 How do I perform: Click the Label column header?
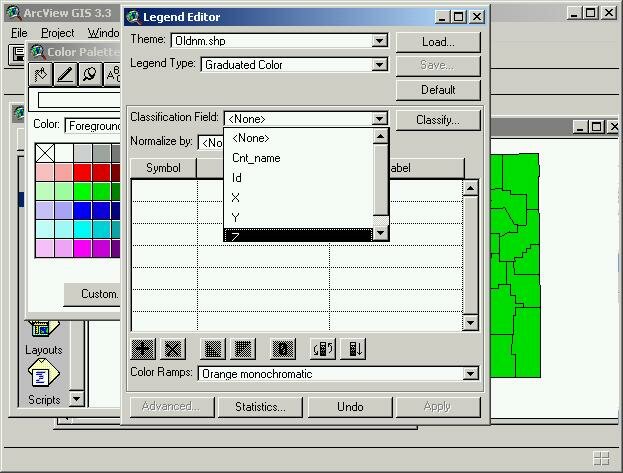(427, 168)
